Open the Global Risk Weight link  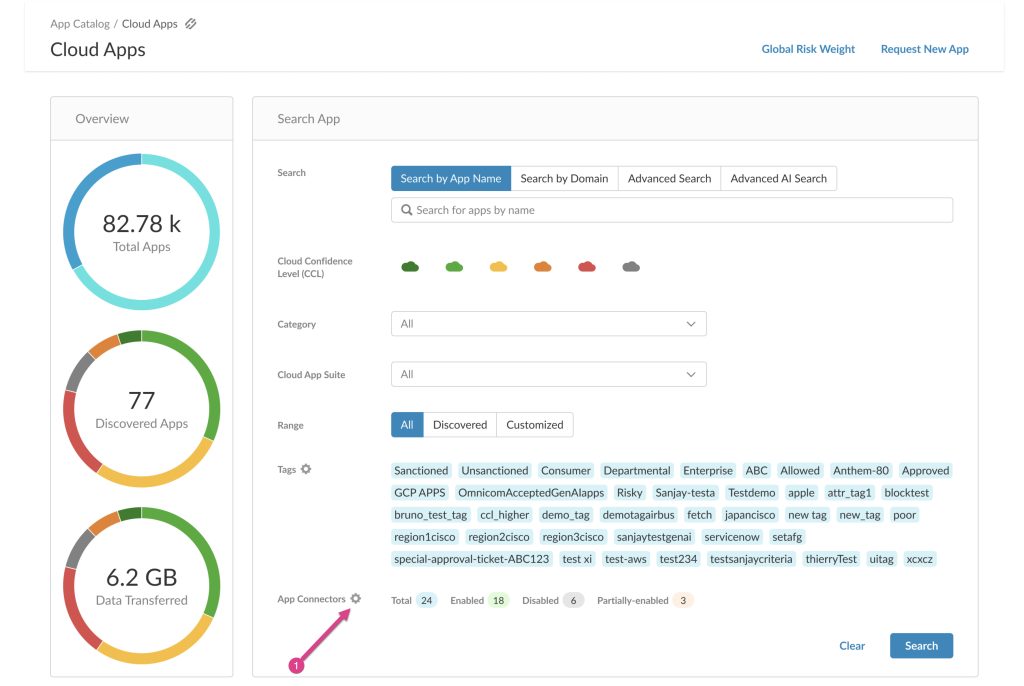[808, 49]
